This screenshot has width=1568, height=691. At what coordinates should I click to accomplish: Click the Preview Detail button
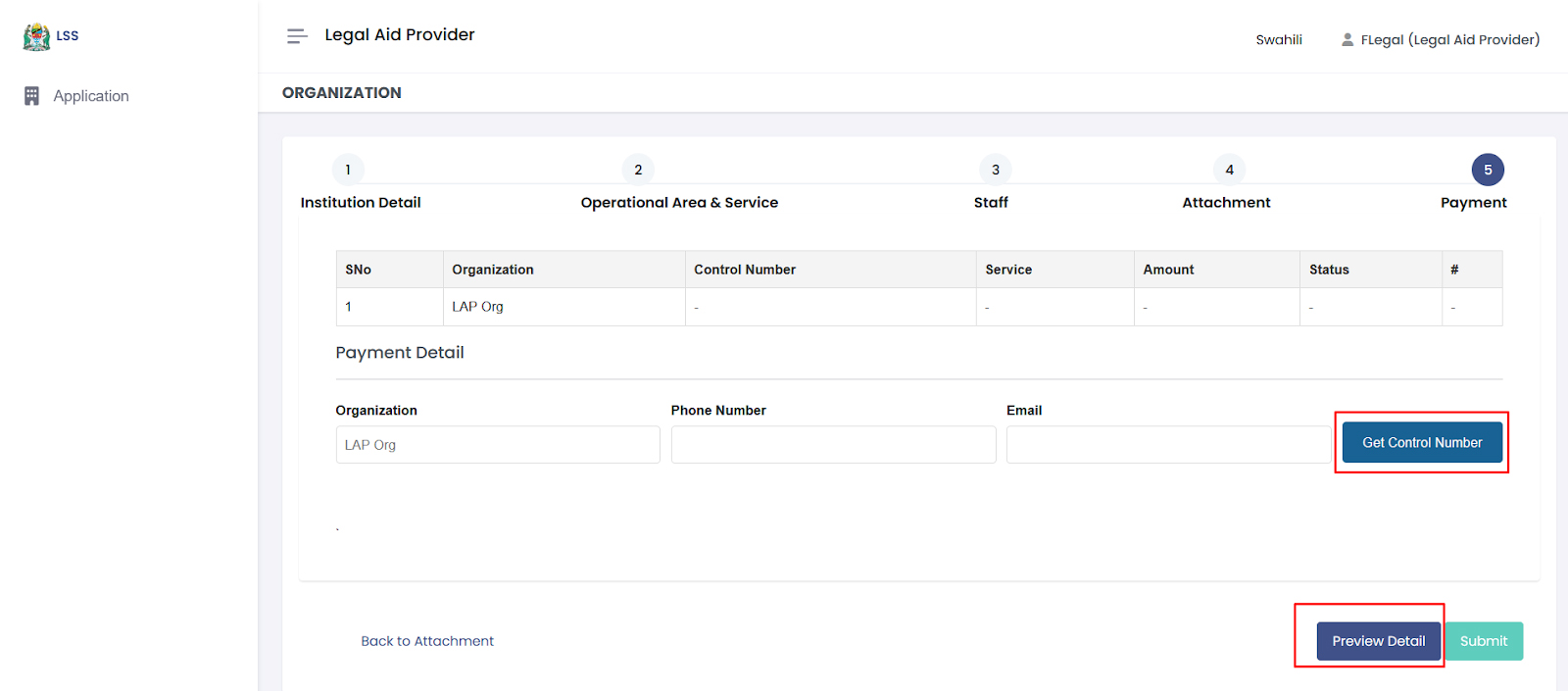[1378, 641]
